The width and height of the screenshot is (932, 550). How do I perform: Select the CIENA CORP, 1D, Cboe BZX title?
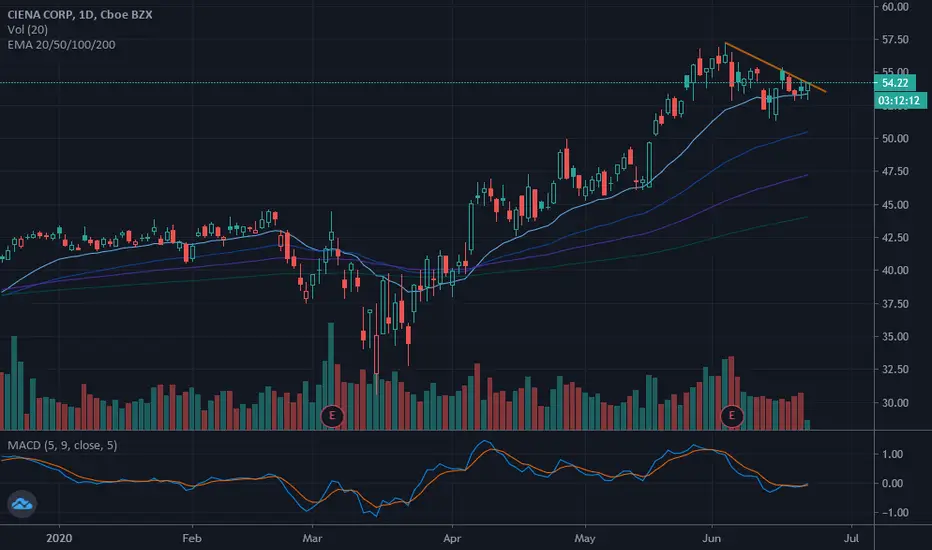(80, 14)
